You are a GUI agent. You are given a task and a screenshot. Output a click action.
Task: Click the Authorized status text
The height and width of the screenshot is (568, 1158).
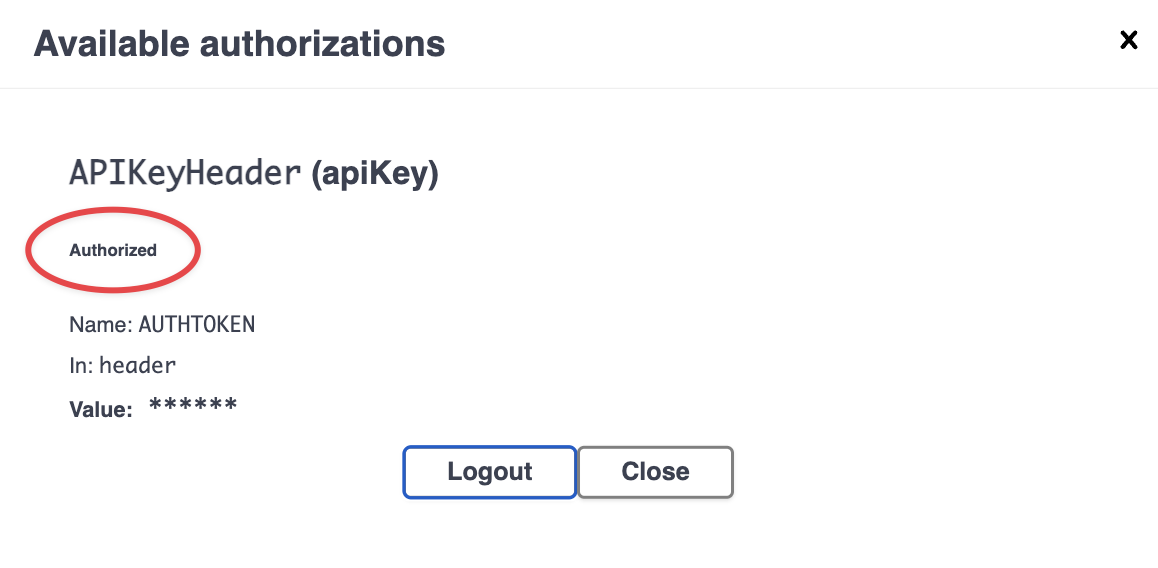[x=113, y=250]
